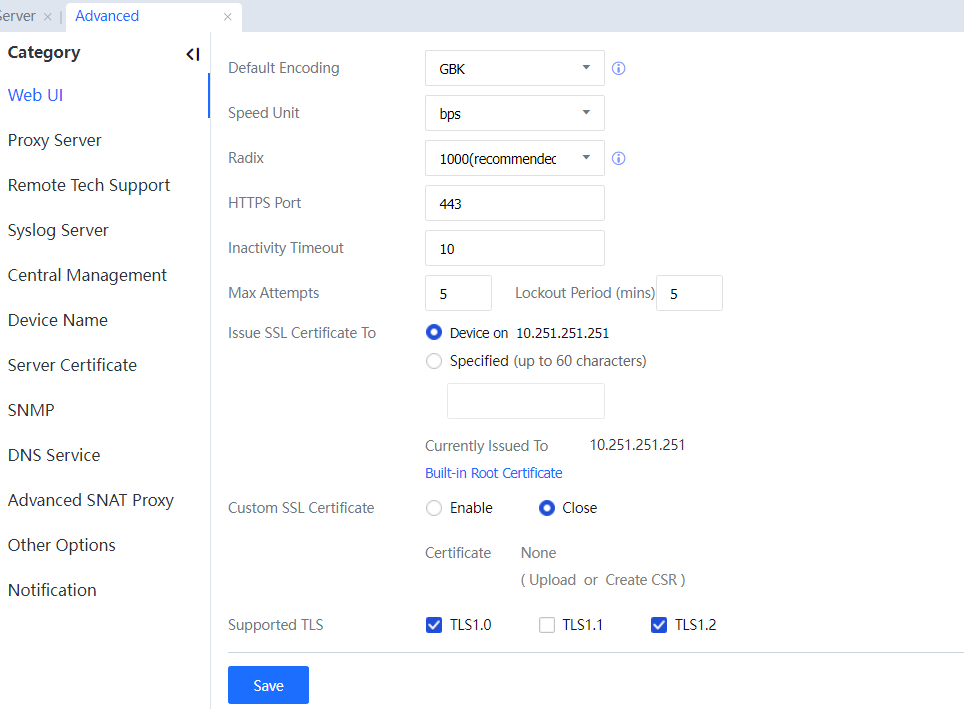Uncheck the TLS1.0 checkbox
This screenshot has width=964, height=709.
click(434, 625)
